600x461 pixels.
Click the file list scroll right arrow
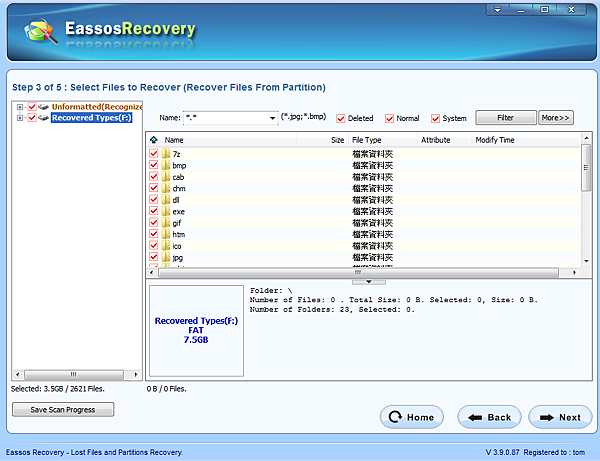pyautogui.click(x=574, y=272)
